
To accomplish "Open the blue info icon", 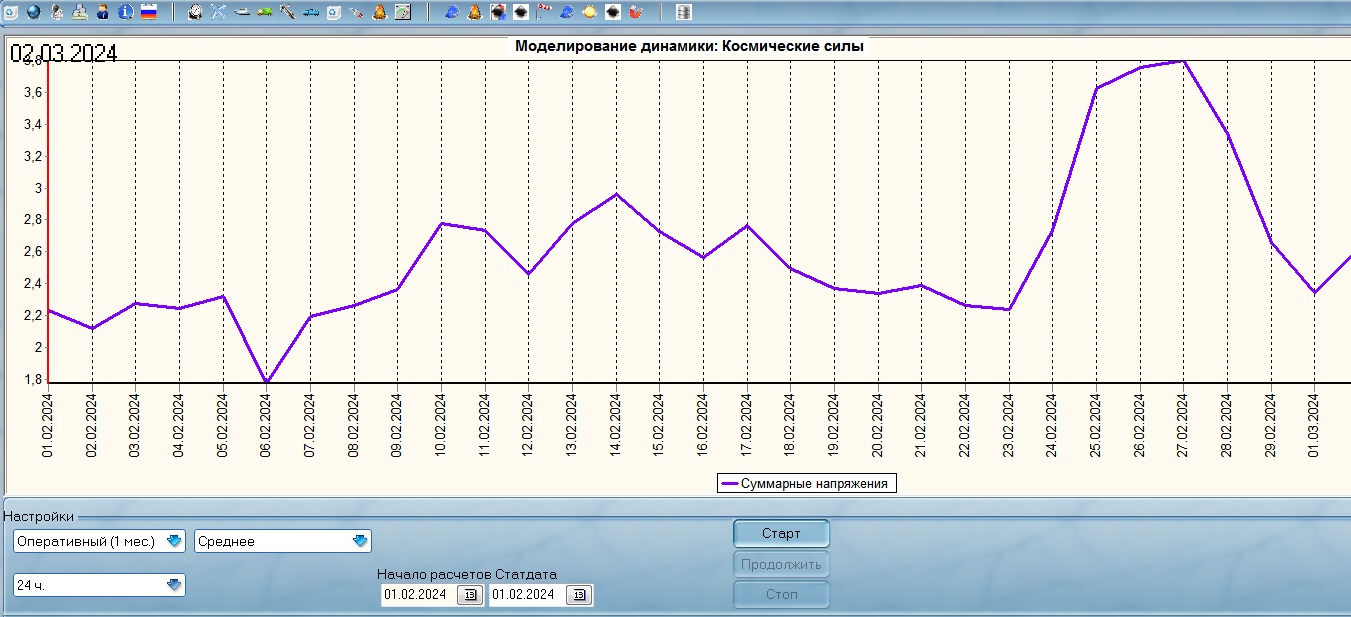I will (x=125, y=12).
